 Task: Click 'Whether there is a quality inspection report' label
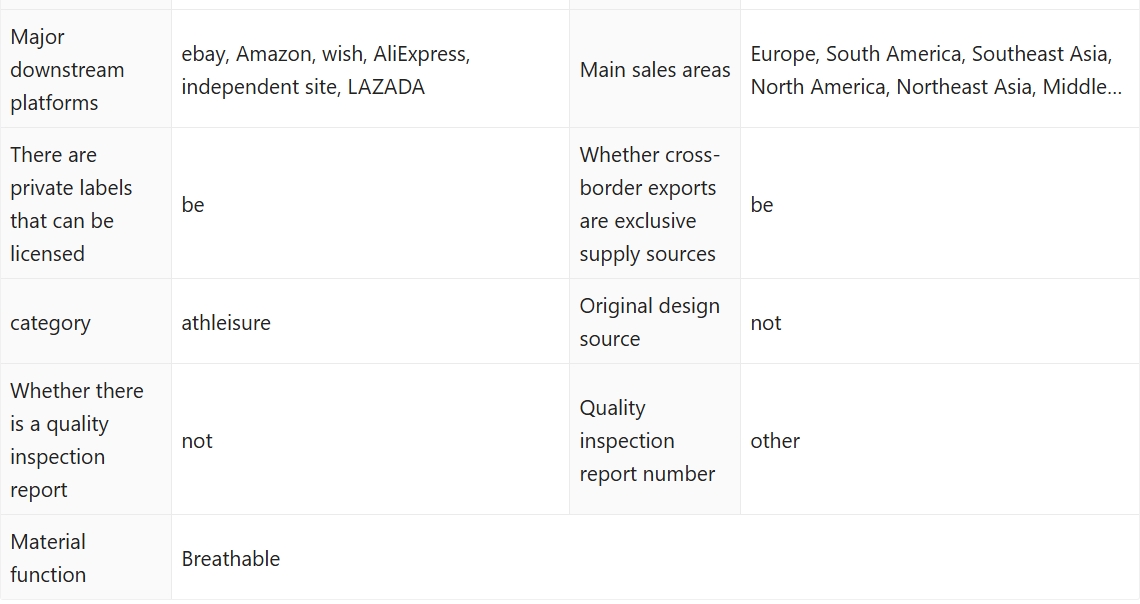tap(76, 440)
